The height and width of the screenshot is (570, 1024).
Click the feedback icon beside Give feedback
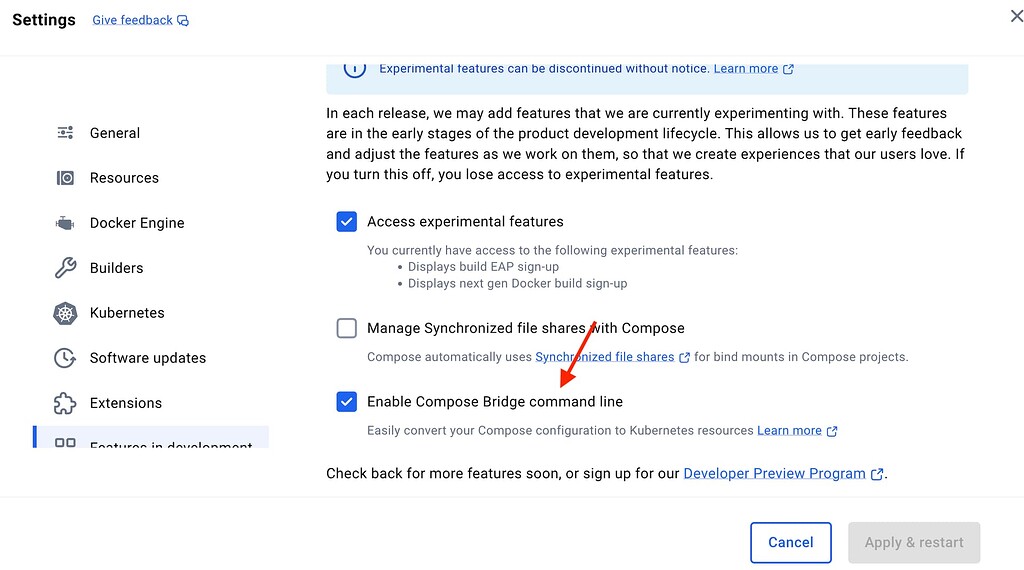pos(183,21)
